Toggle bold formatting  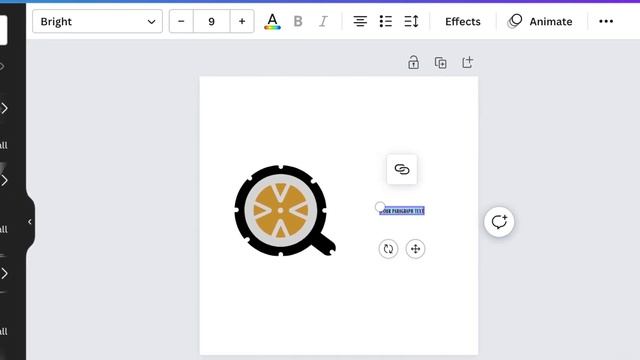[298, 21]
